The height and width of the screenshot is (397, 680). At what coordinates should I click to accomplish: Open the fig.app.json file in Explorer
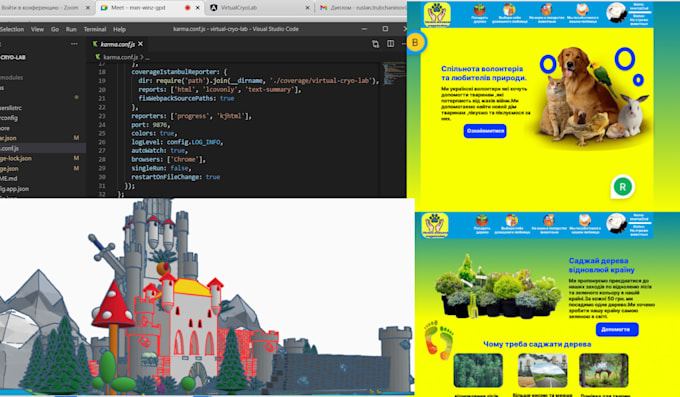43,189
